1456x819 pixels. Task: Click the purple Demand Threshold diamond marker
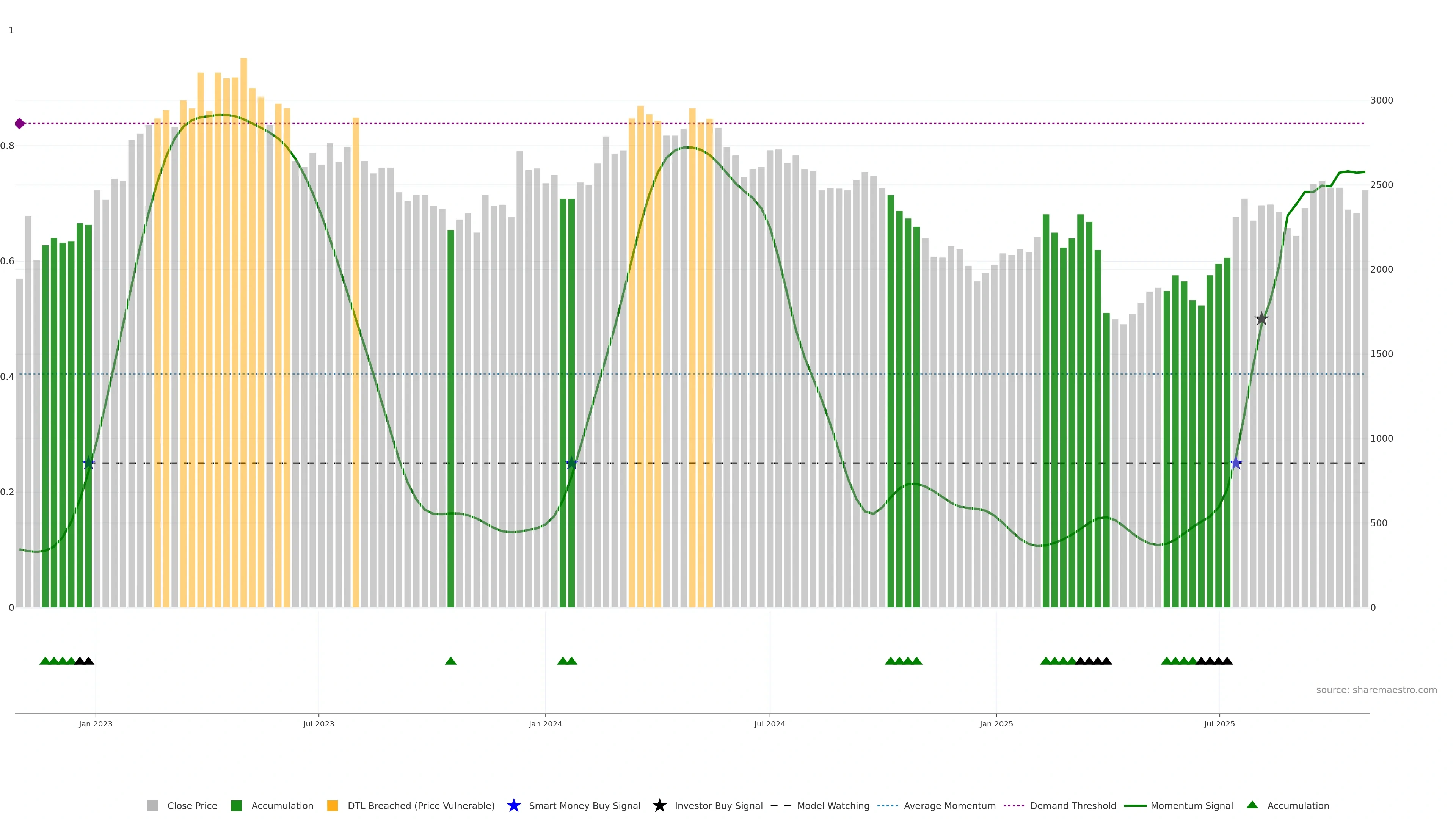tap(20, 123)
